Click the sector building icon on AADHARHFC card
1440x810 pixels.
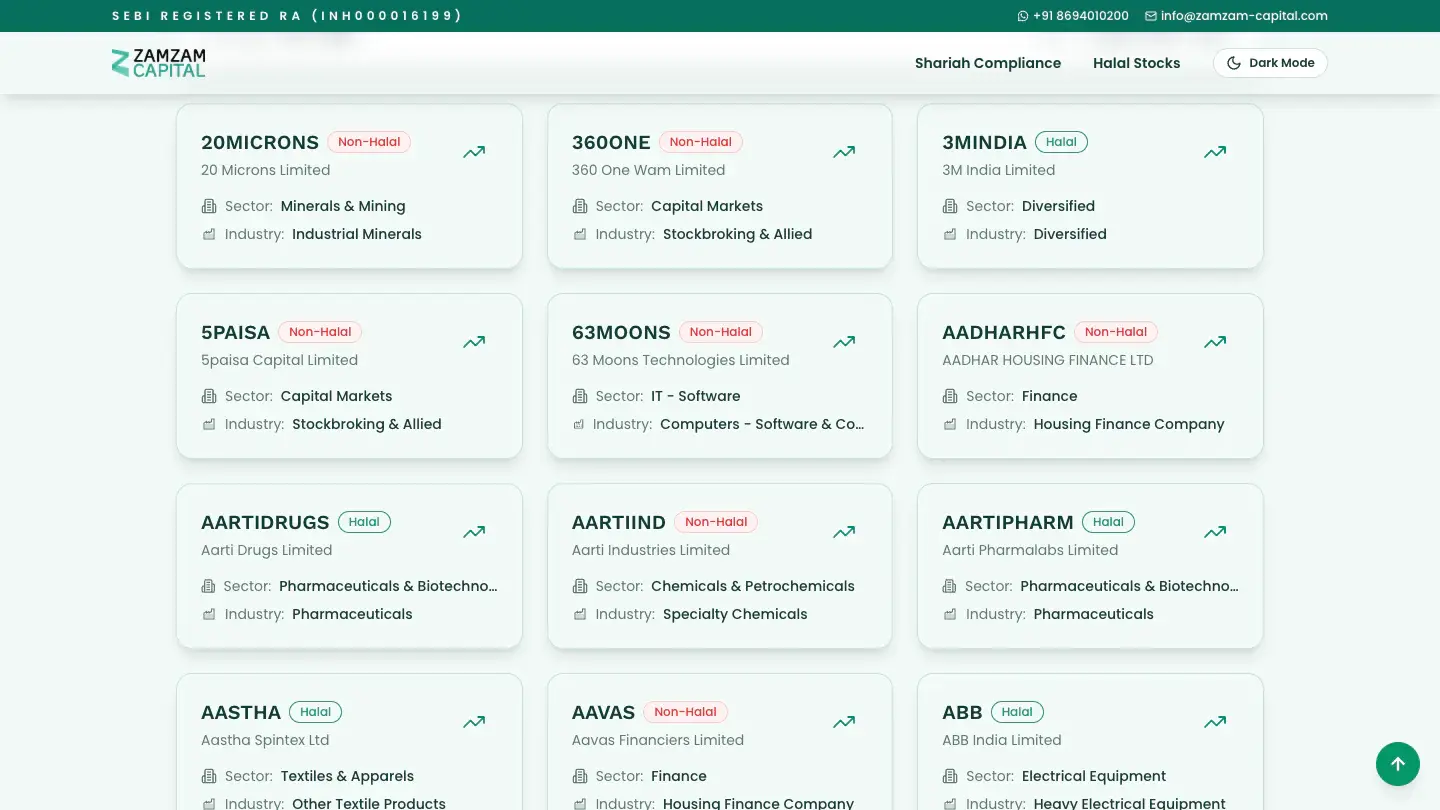point(950,396)
